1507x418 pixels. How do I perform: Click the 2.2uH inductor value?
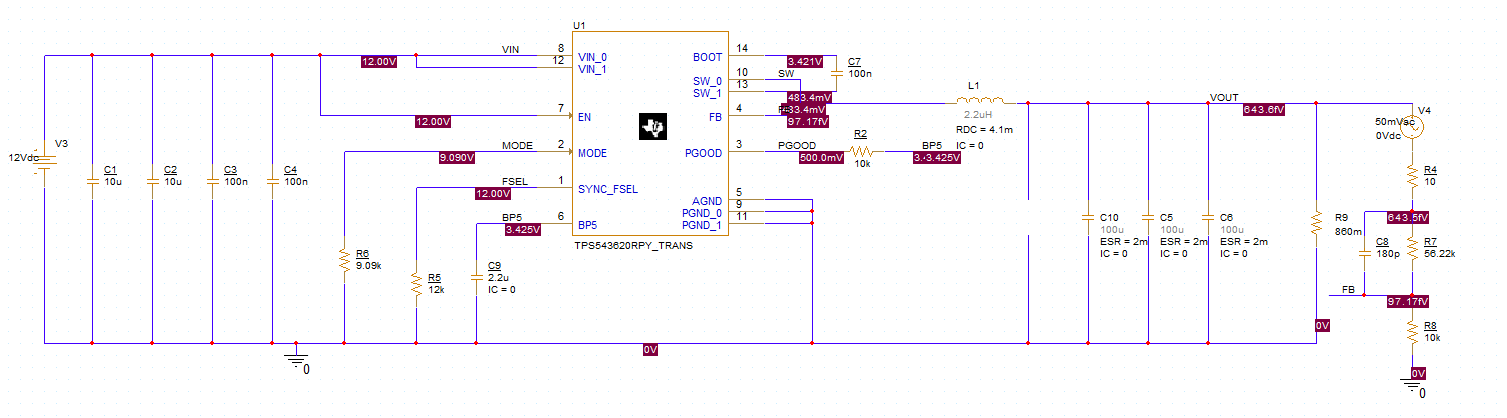[x=979, y=117]
